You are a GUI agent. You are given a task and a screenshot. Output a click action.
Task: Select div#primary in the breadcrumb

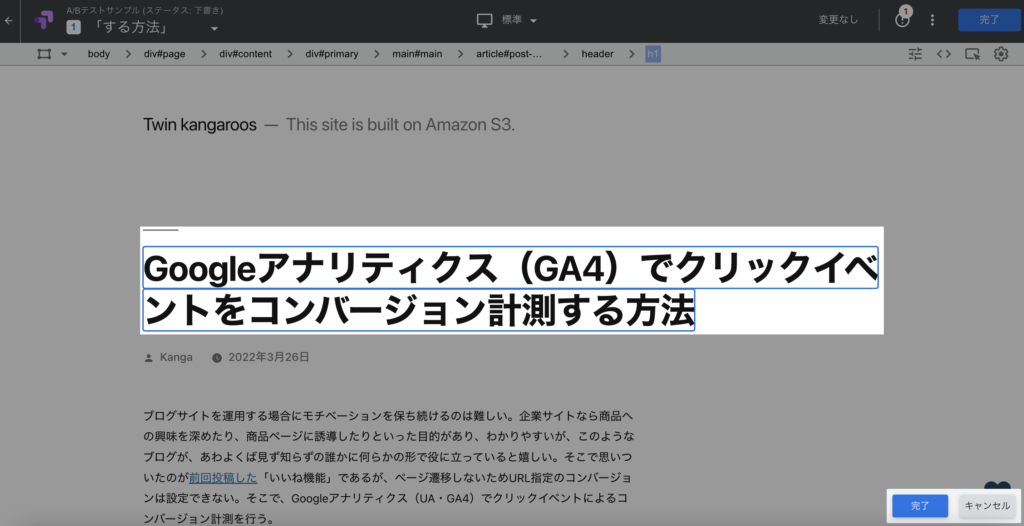point(332,54)
